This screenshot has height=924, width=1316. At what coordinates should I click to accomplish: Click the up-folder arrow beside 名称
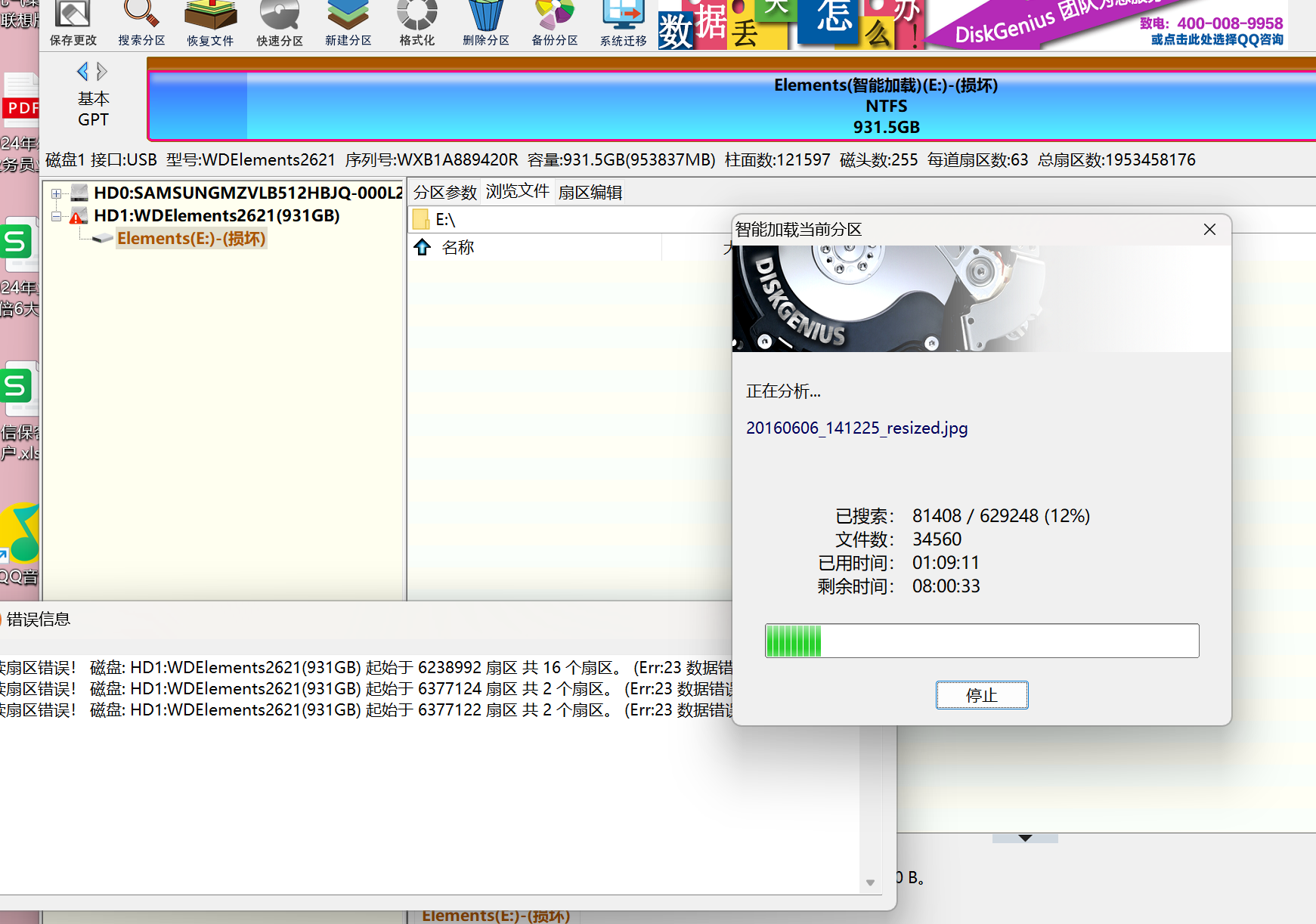423,247
